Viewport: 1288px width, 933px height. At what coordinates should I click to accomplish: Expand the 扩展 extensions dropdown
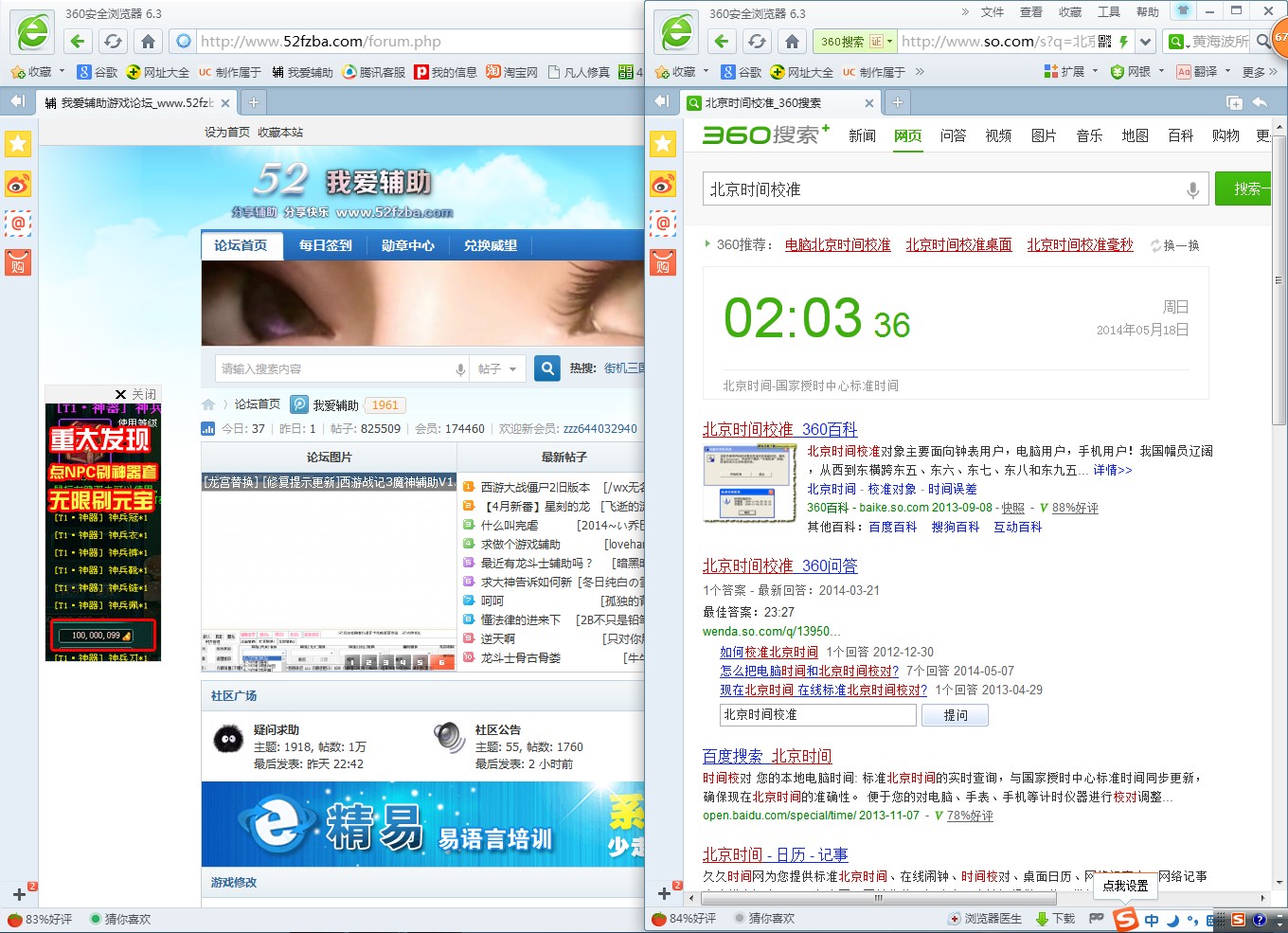tap(1096, 71)
